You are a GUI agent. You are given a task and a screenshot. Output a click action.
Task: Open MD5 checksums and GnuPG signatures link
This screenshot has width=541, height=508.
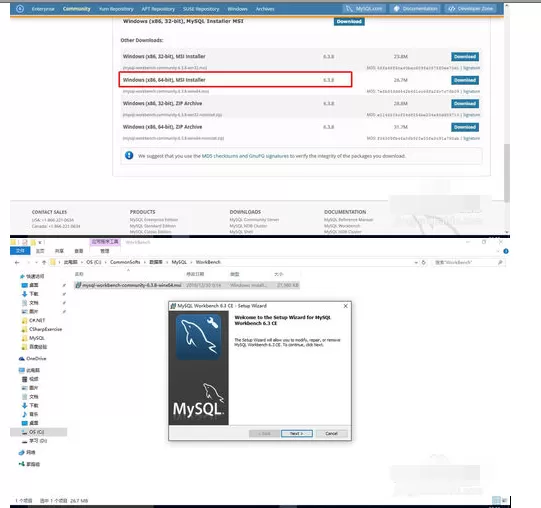pos(245,156)
